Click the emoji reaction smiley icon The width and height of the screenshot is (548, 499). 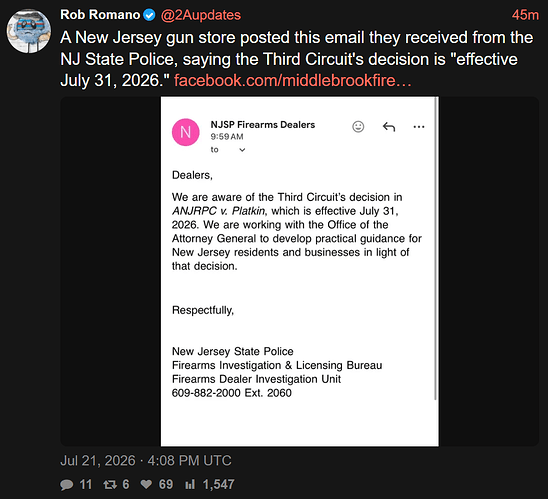[358, 126]
